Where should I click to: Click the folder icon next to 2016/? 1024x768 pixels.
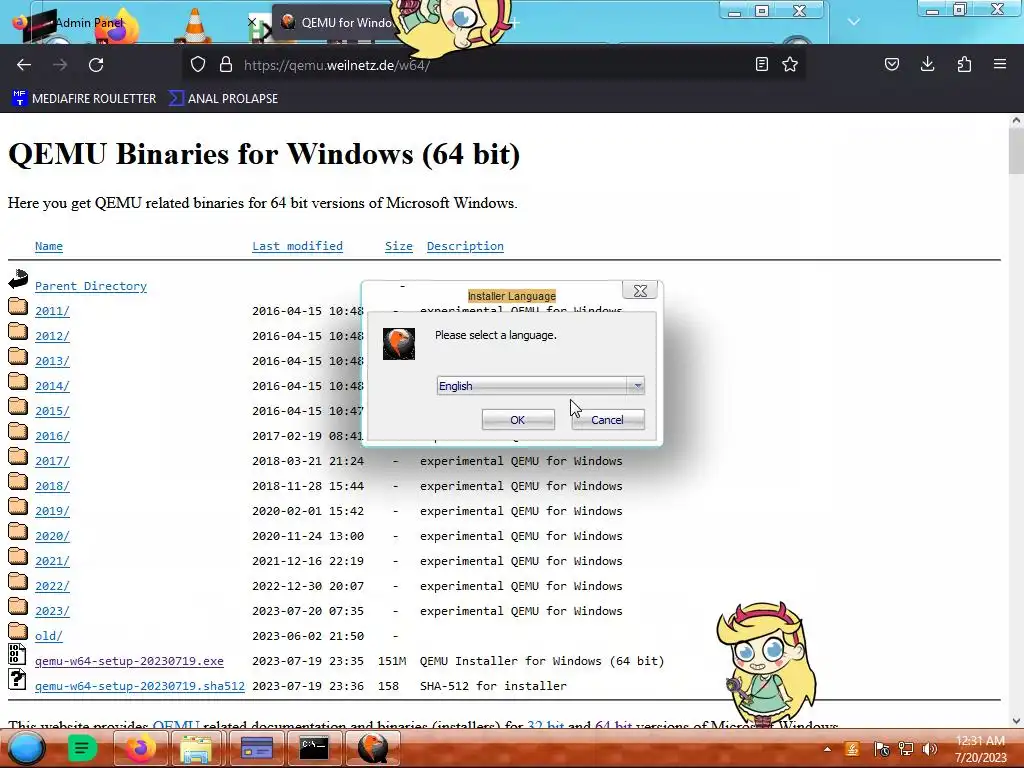18,431
